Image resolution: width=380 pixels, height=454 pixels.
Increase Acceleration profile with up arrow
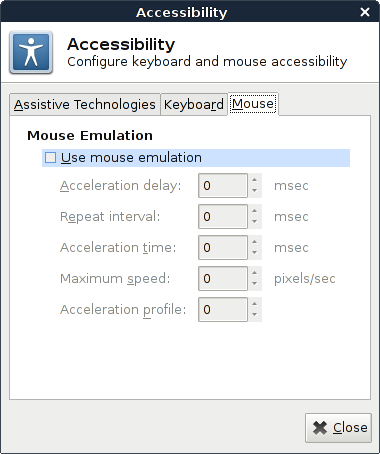(255, 304)
